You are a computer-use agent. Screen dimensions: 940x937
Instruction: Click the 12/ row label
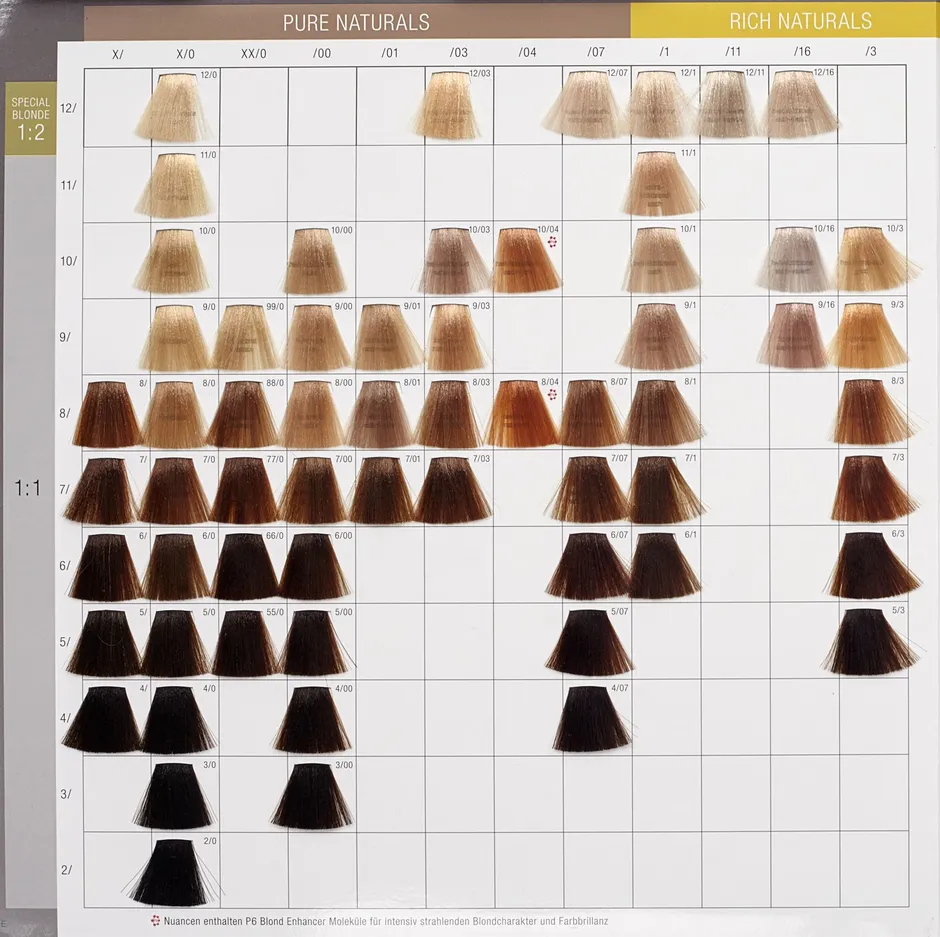pyautogui.click(x=68, y=109)
